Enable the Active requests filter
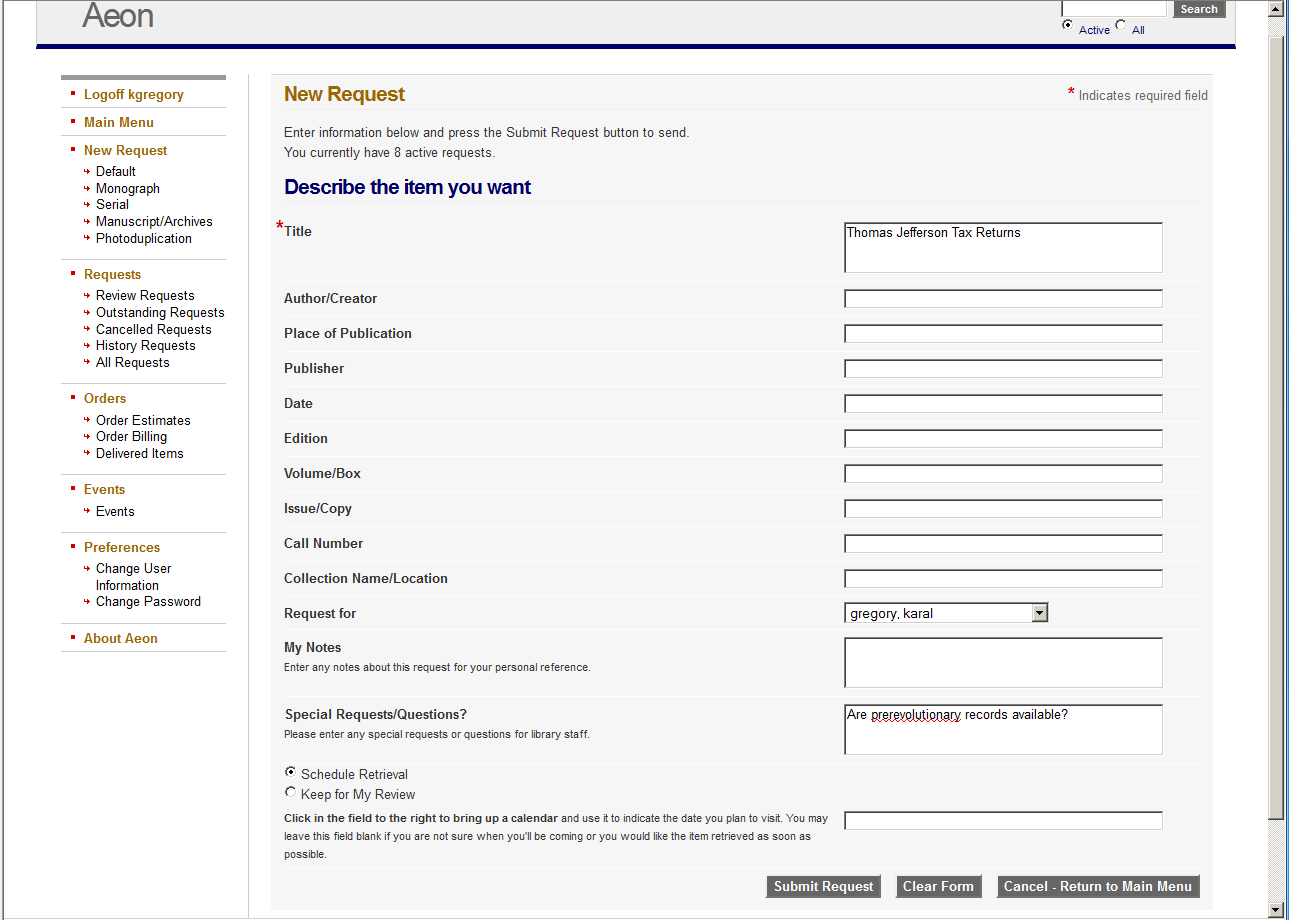Screen dimensions: 1289x920 1067,25
